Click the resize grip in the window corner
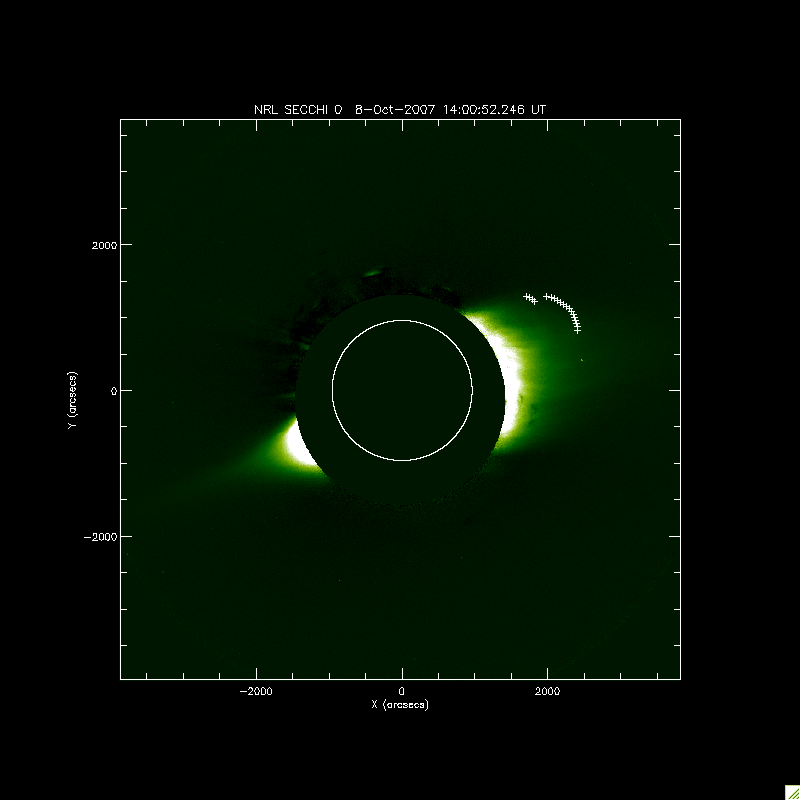This screenshot has height=800, width=800. [x=791, y=791]
